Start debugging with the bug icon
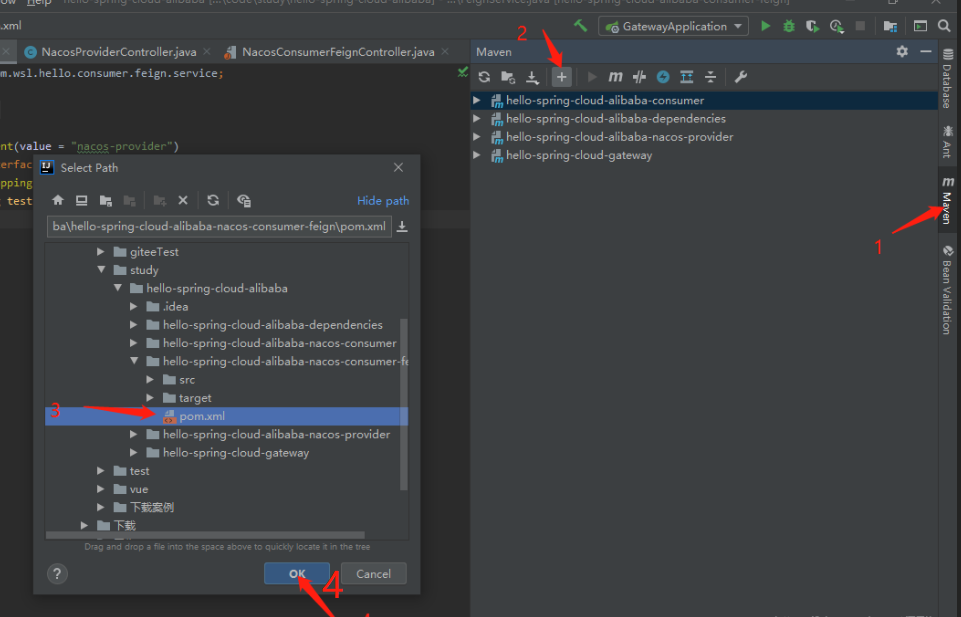This screenshot has height=617, width=961. tap(789, 26)
